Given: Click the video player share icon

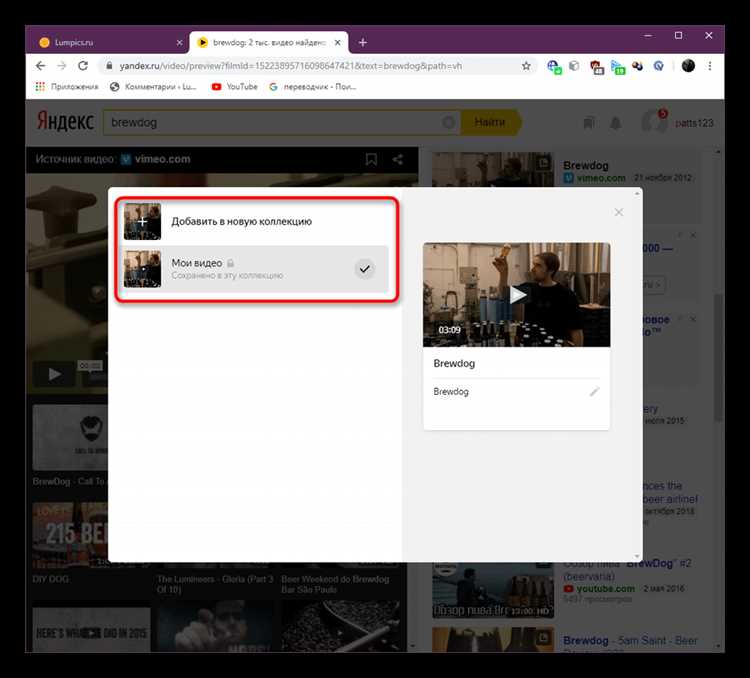Looking at the screenshot, I should coord(397,159).
